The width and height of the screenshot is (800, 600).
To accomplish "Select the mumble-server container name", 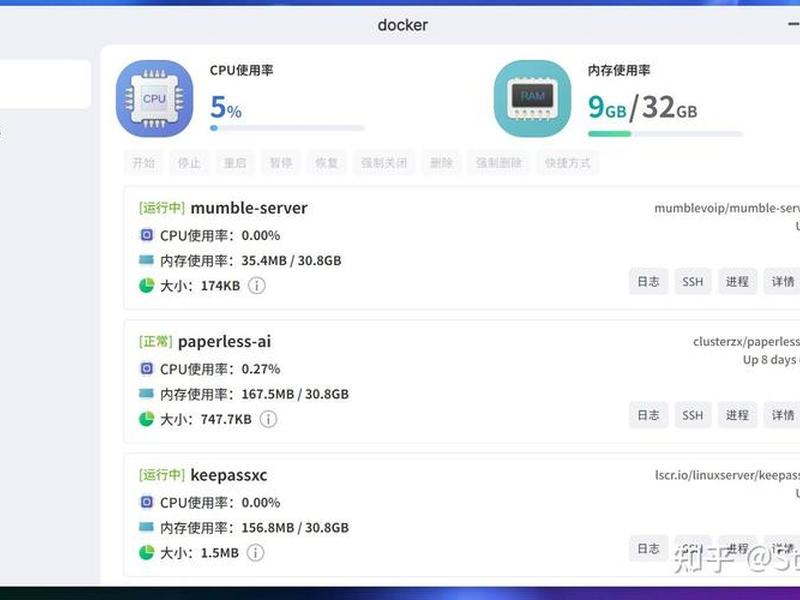I will [x=249, y=208].
